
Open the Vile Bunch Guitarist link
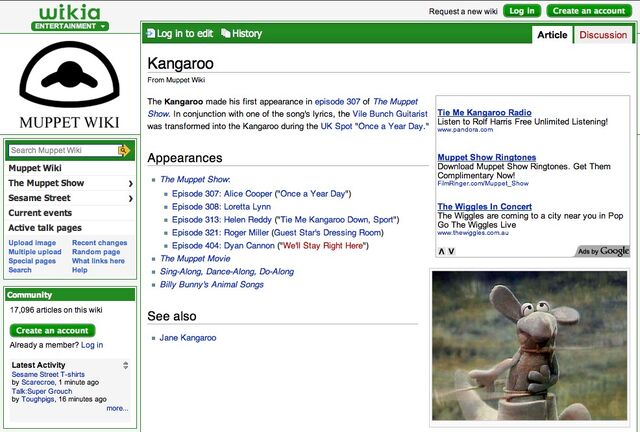point(390,114)
